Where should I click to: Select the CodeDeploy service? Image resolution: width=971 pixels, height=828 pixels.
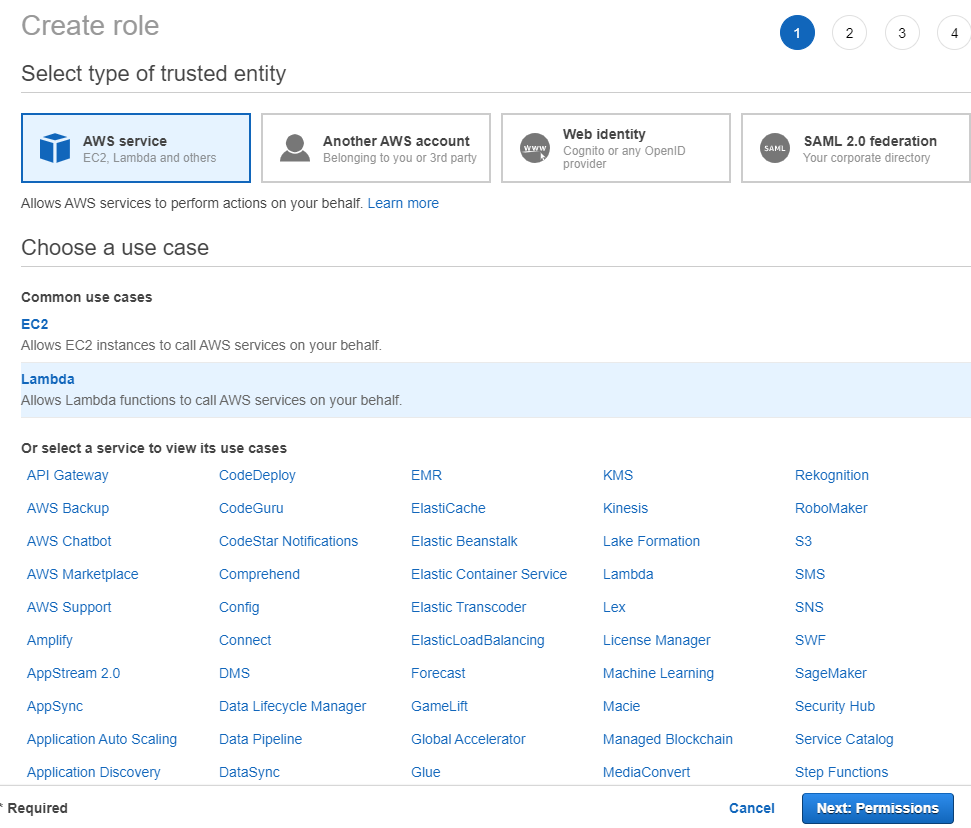pyautogui.click(x=258, y=475)
